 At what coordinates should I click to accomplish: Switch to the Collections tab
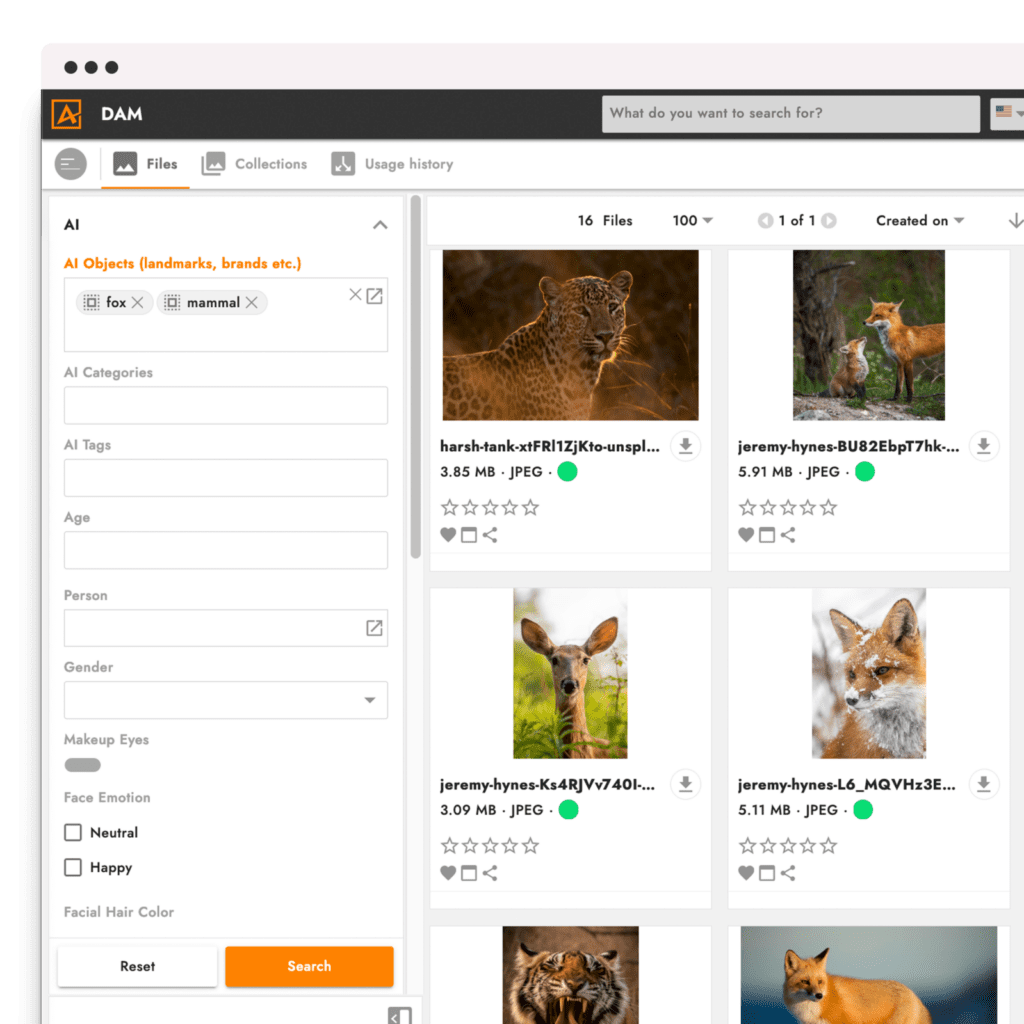tap(254, 164)
